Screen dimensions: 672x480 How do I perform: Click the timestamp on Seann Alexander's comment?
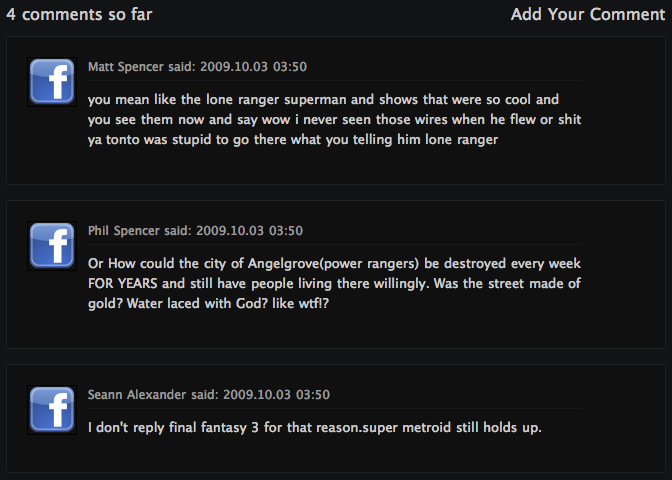pos(276,395)
